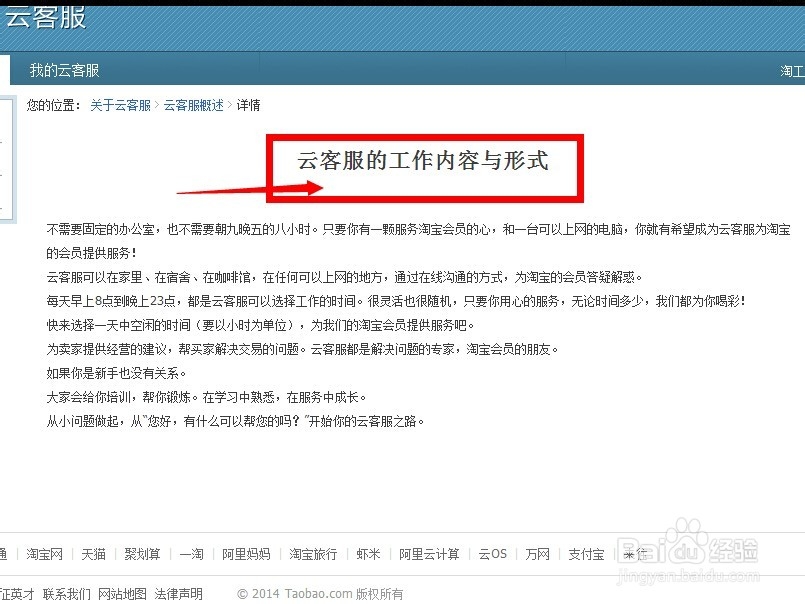Go to the 云客服概述 breadcrumb link
The width and height of the screenshot is (805, 604).
pyautogui.click(x=194, y=105)
